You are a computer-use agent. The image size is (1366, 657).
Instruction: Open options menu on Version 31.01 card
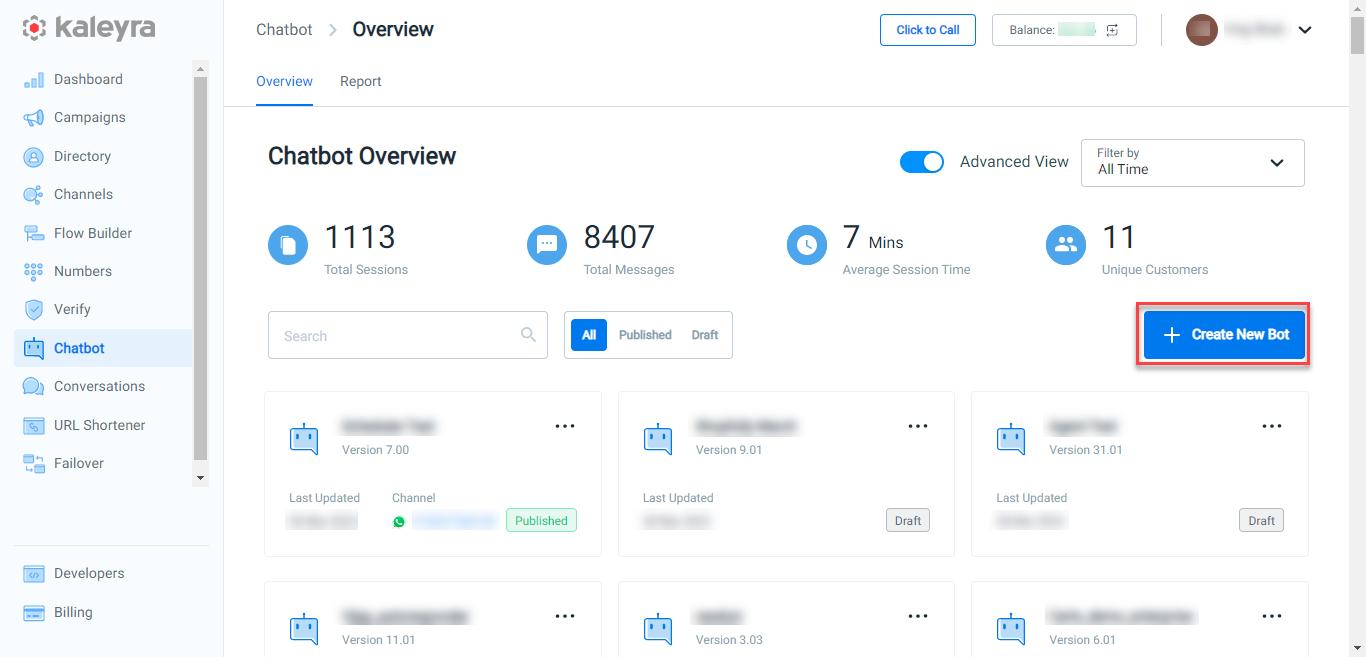pyautogui.click(x=1272, y=426)
